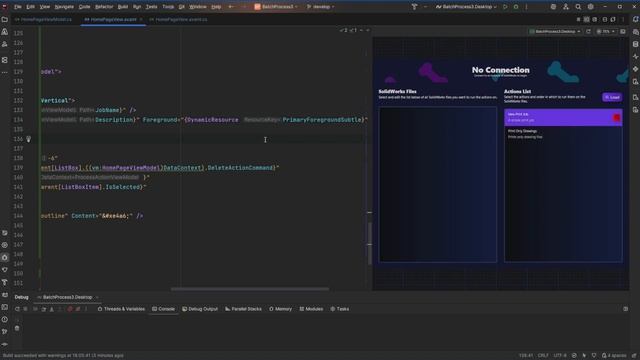640x360 pixels.
Task: Click the debug panel layout icon on the right
Action: tap(625, 309)
